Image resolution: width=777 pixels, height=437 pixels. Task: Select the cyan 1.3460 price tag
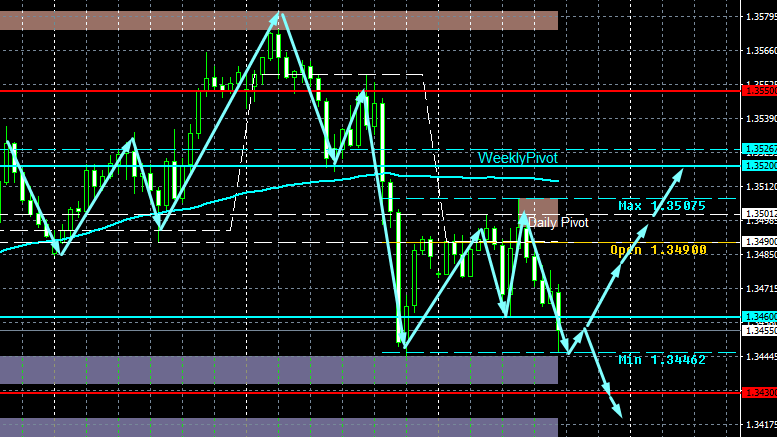759,317
